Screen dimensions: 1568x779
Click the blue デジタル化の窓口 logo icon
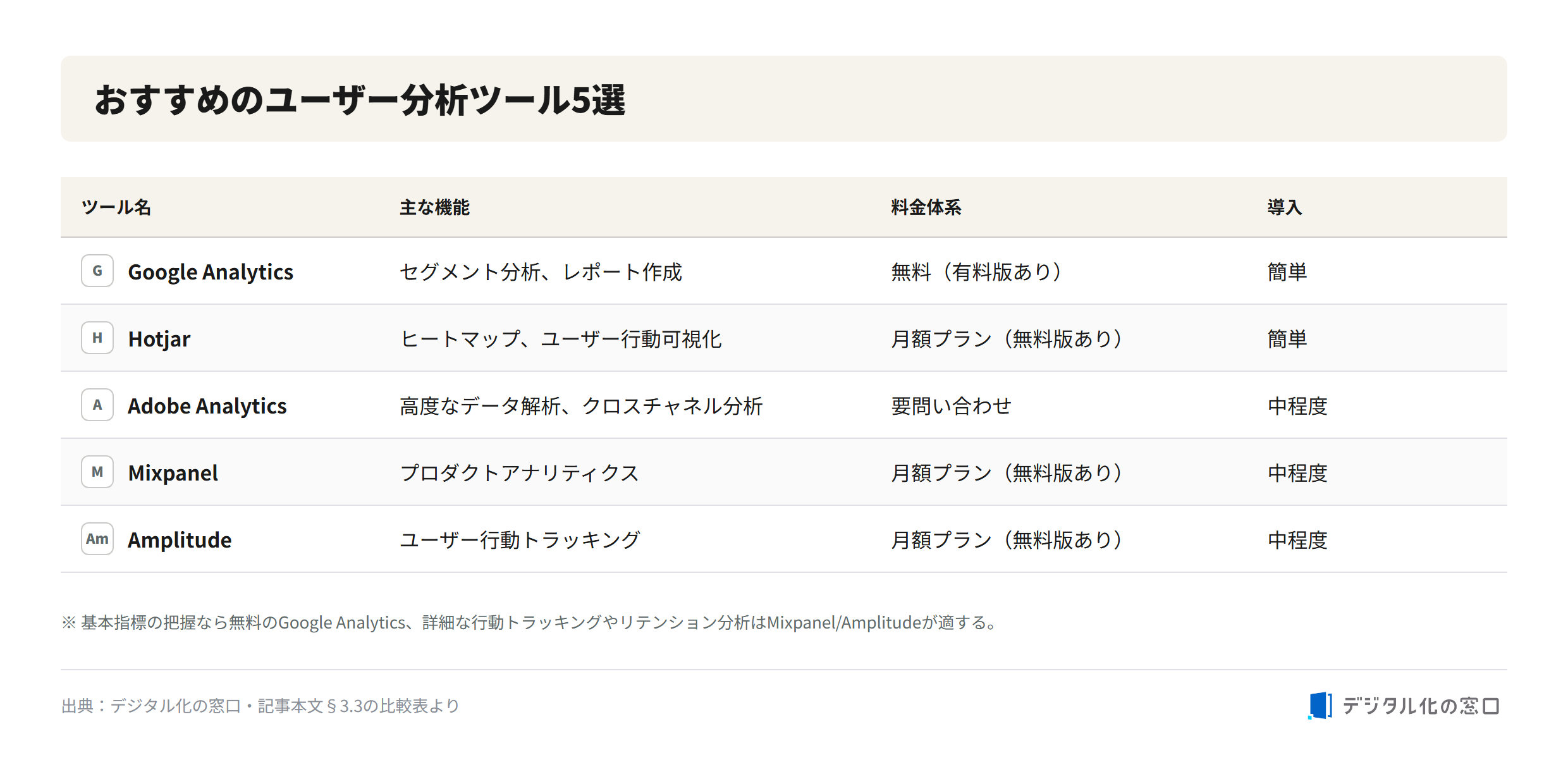tap(1320, 706)
